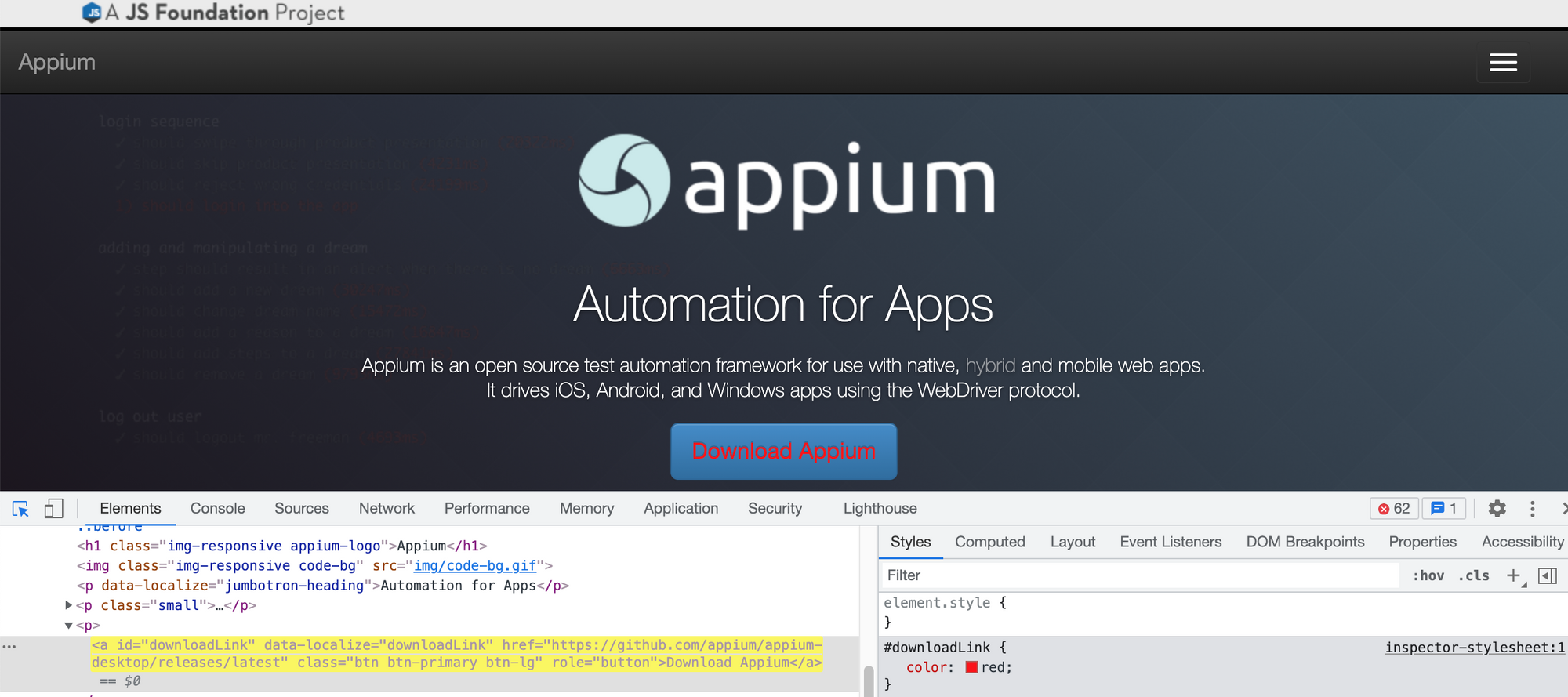Click the ellipsis beside selected DOM node
Viewport: 1568px width, 697px height.
(x=9, y=647)
